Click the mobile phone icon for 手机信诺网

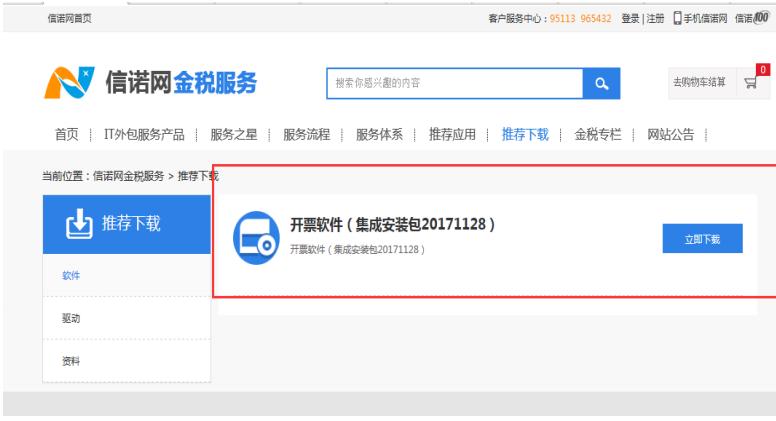click(x=677, y=18)
